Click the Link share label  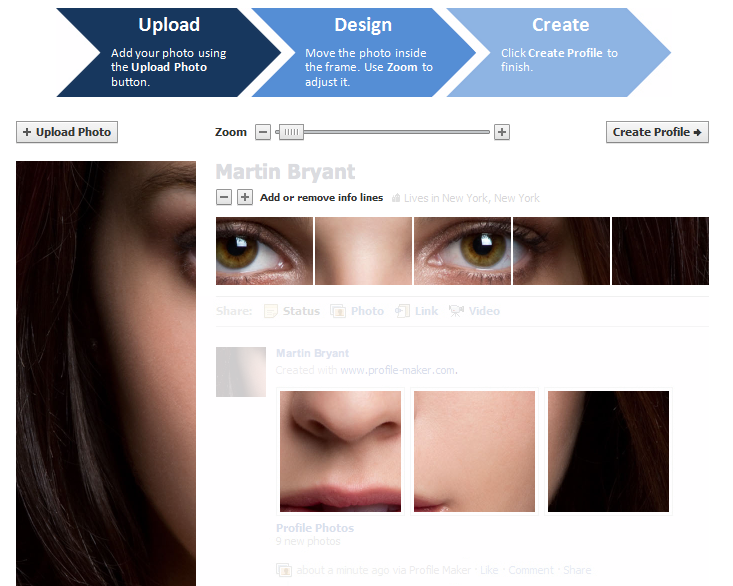coord(426,311)
